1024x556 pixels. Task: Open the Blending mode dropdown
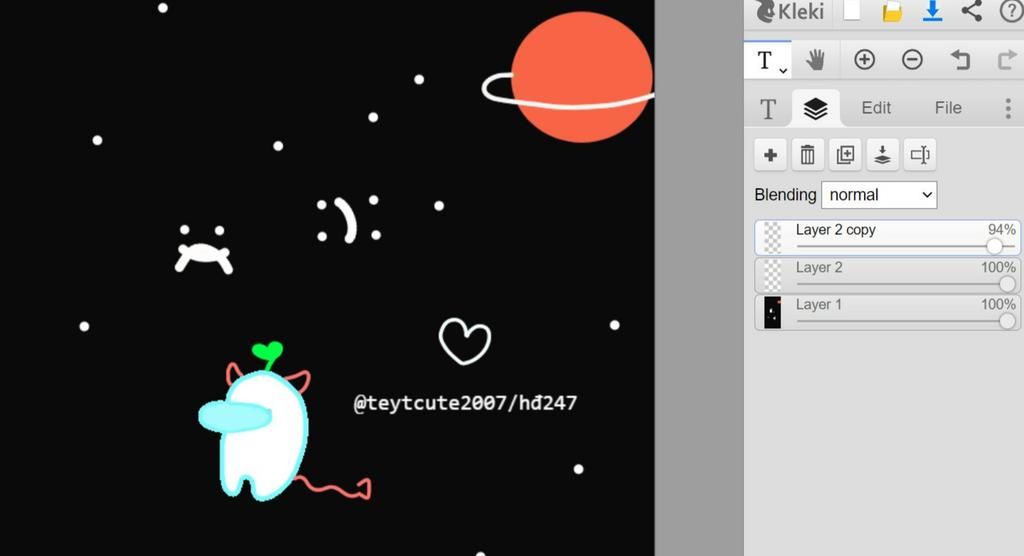879,195
